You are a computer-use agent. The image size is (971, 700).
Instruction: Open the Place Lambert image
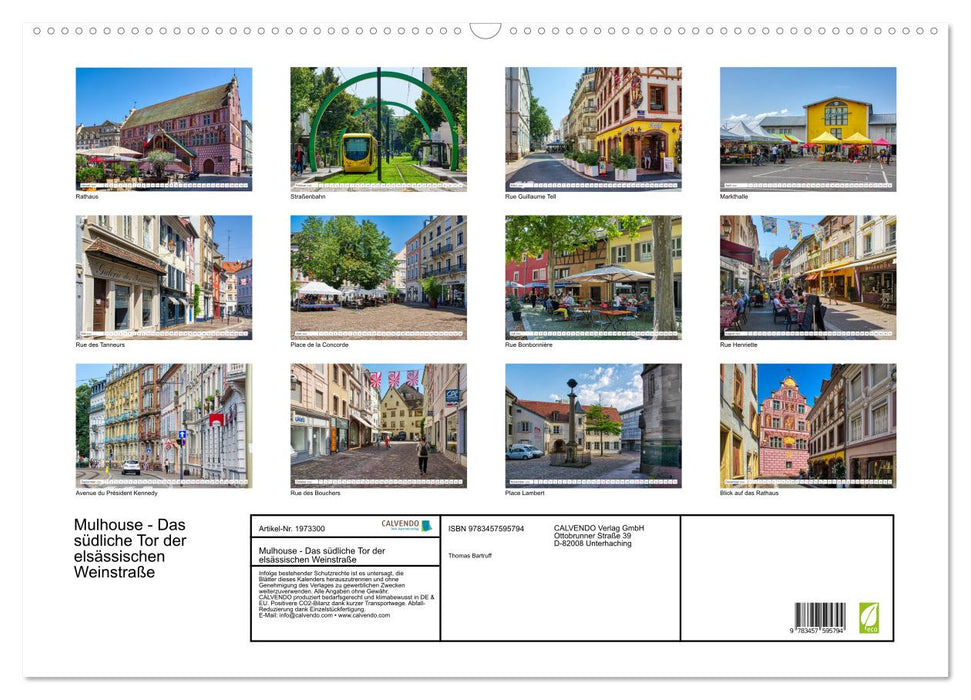pyautogui.click(x=595, y=426)
